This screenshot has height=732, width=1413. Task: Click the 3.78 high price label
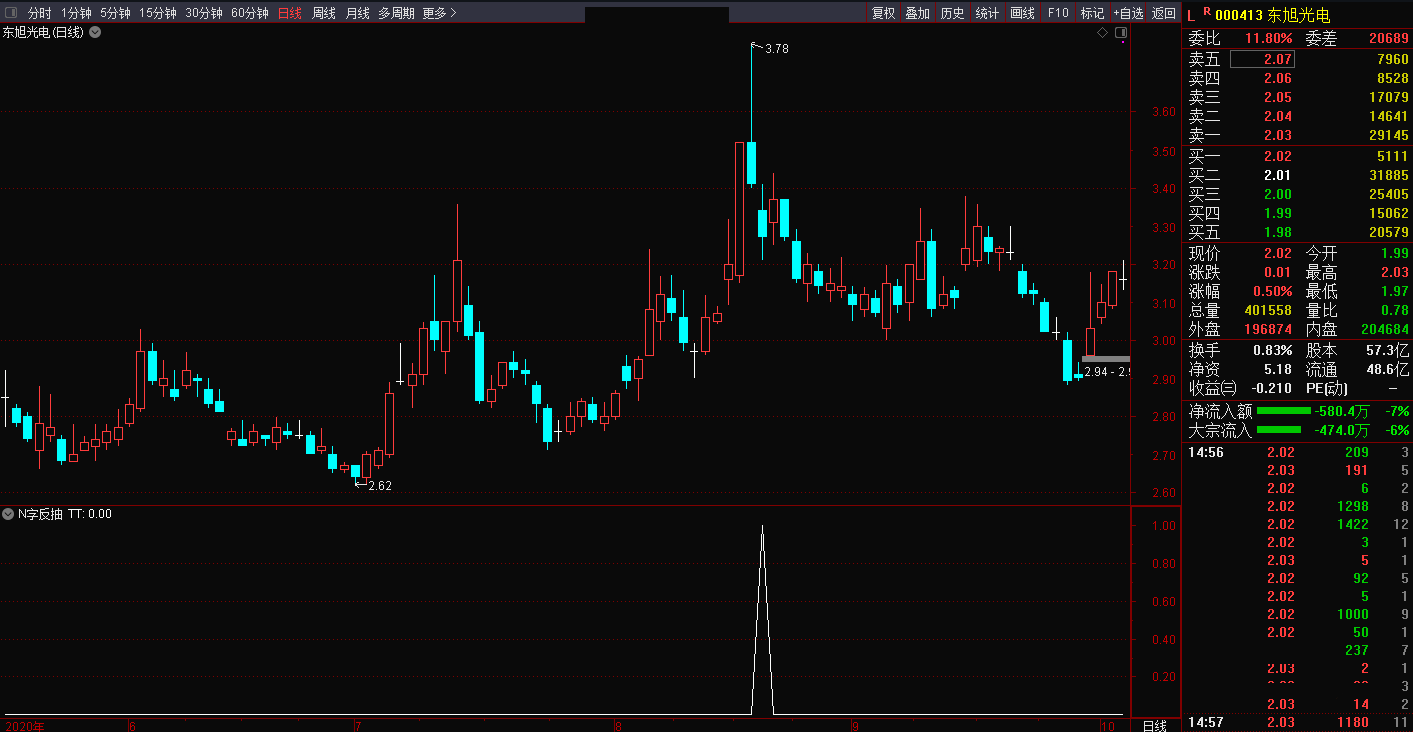(x=777, y=48)
